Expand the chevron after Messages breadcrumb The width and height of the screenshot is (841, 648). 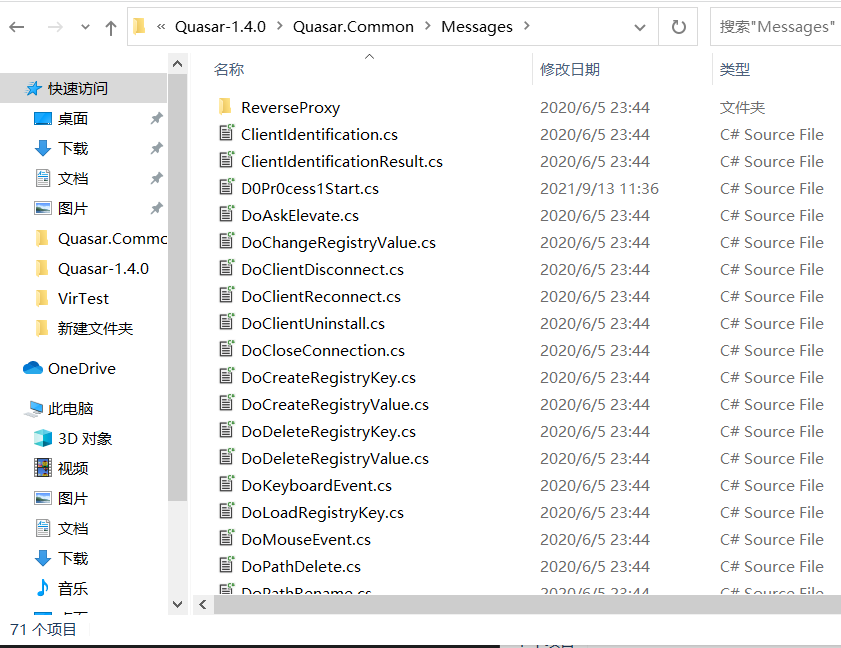point(527,26)
